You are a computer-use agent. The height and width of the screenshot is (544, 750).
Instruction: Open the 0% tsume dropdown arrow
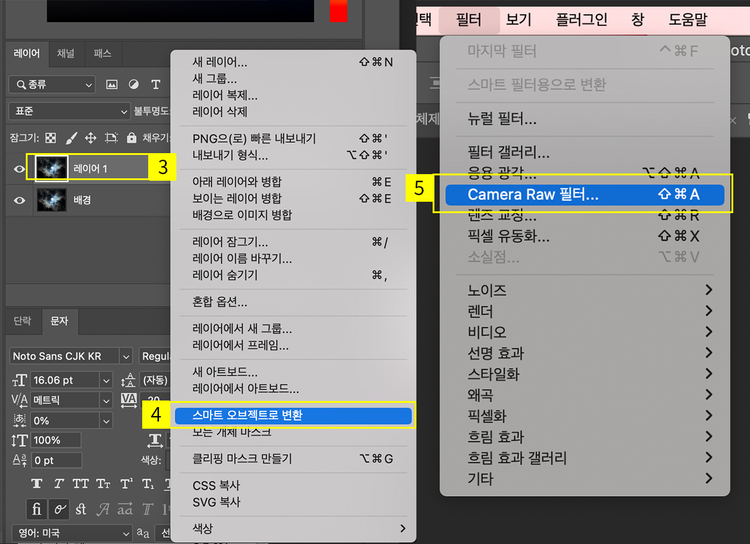click(x=106, y=421)
